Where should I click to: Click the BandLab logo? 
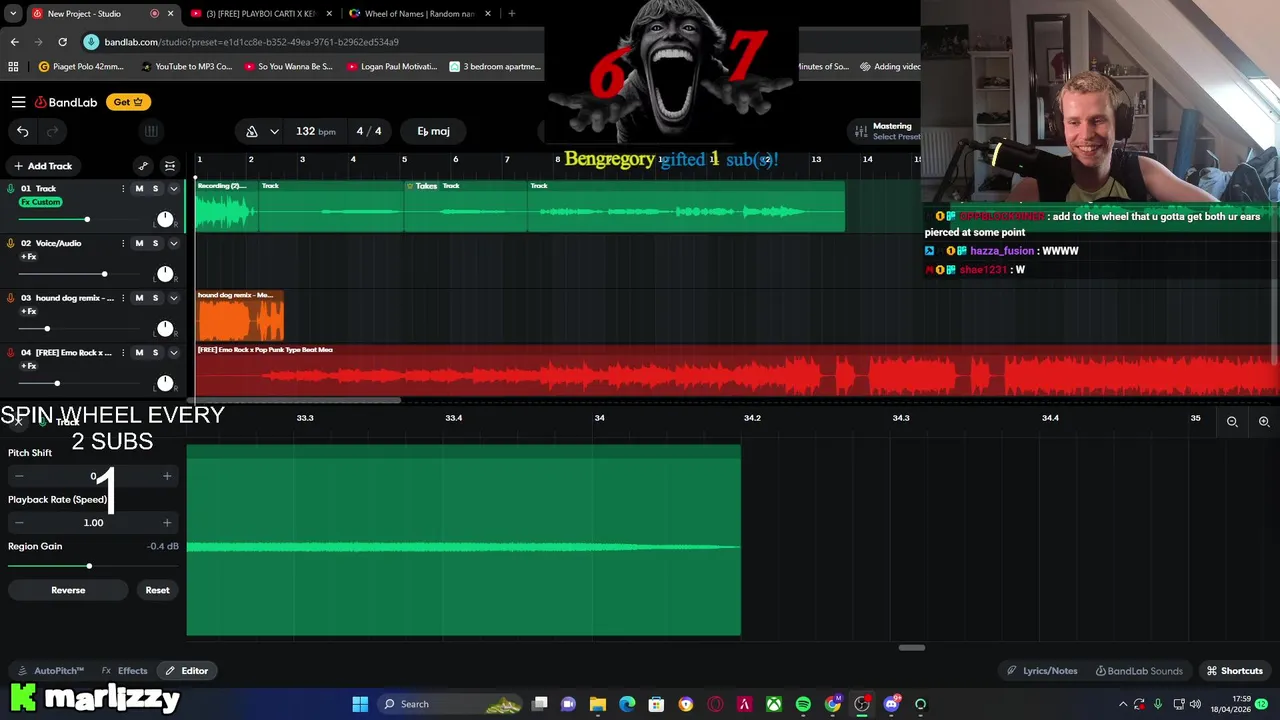pyautogui.click(x=66, y=102)
